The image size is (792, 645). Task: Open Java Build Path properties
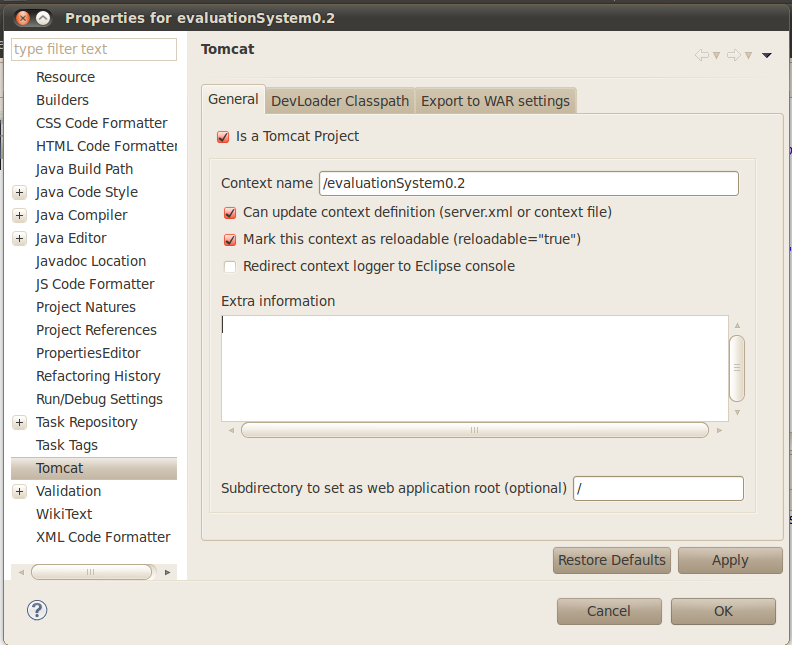coord(84,169)
